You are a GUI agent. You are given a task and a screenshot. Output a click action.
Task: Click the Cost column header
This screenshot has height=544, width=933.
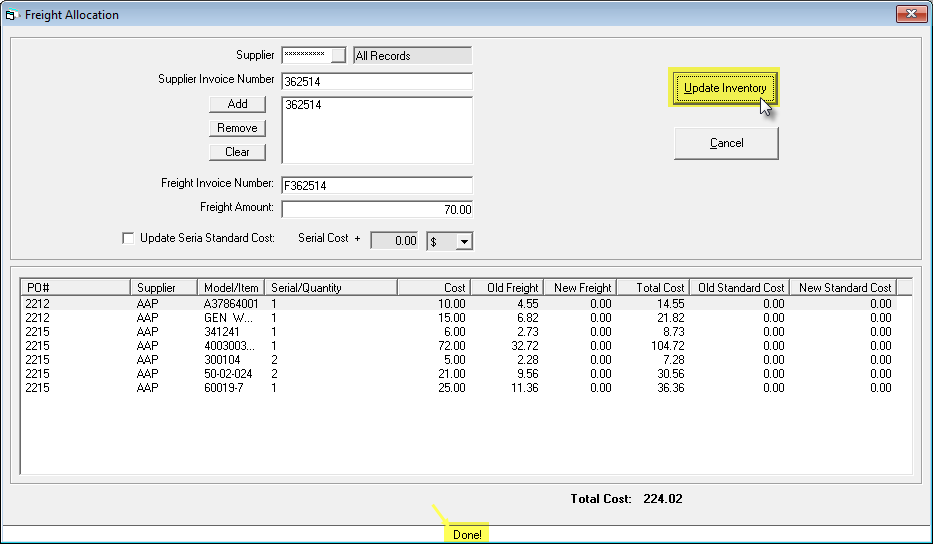(x=434, y=287)
